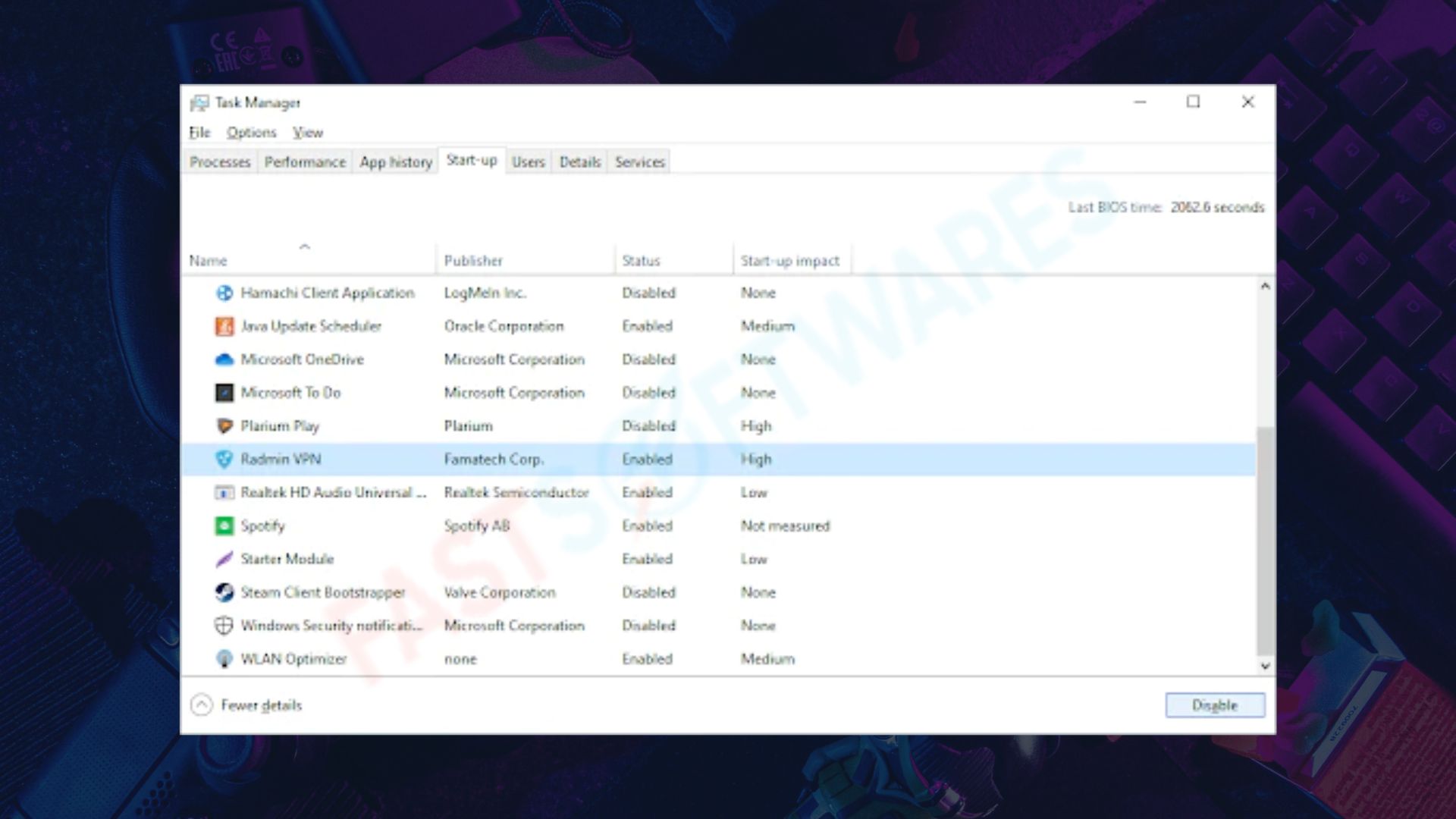Click the Windows Security notification icon
Viewport: 1456px width, 819px height.
(224, 626)
